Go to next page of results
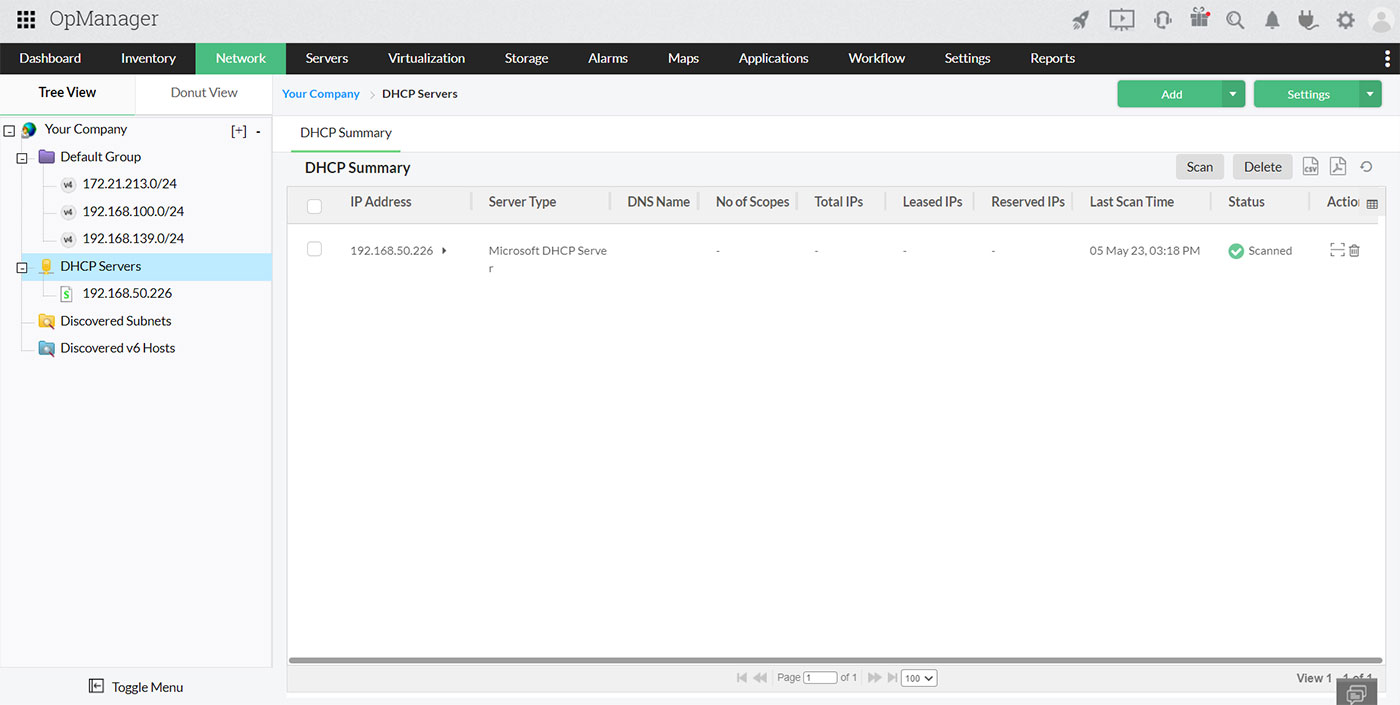 coord(875,678)
